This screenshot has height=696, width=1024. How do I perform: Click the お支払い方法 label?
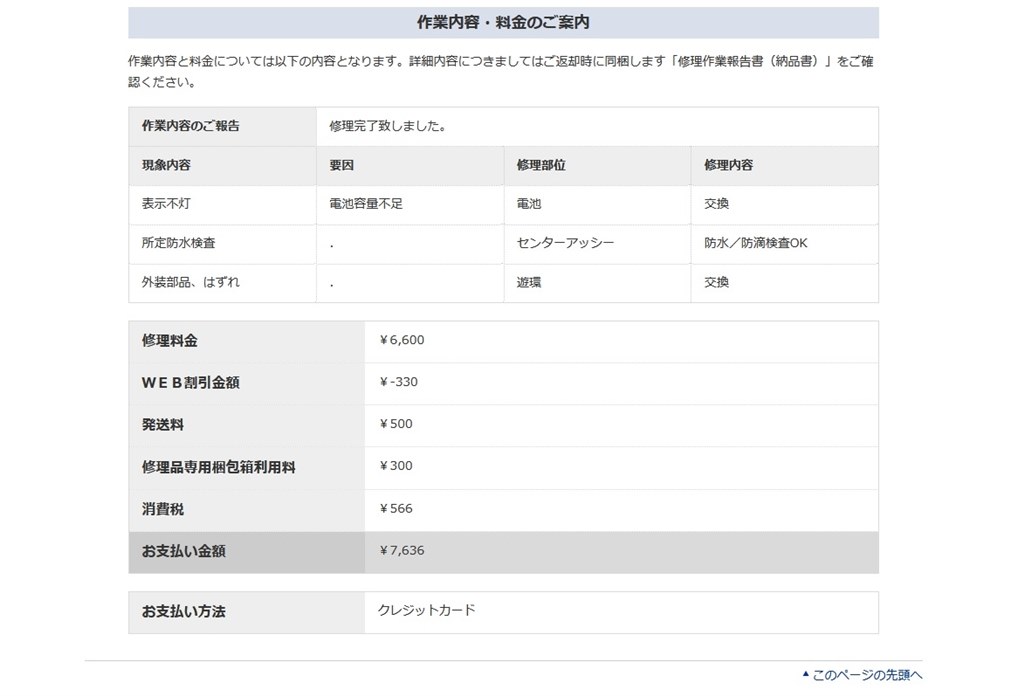click(184, 612)
